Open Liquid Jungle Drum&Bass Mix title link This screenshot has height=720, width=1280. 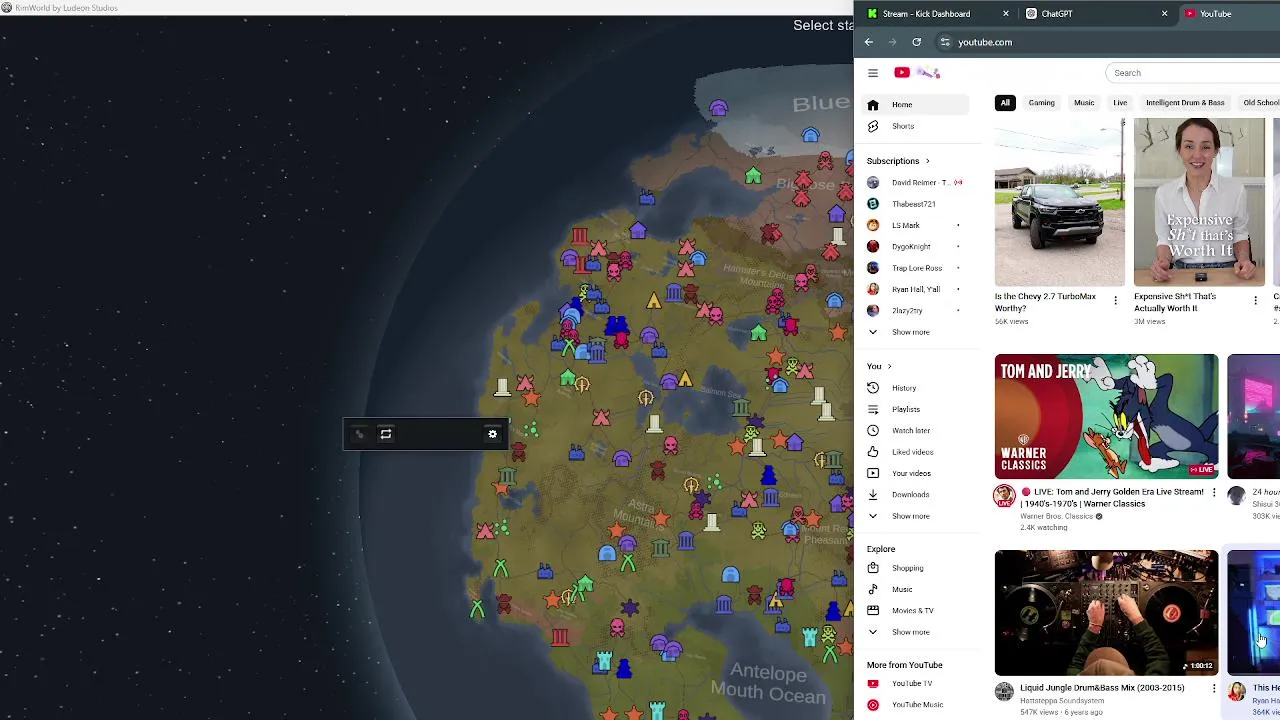pyautogui.click(x=1102, y=688)
